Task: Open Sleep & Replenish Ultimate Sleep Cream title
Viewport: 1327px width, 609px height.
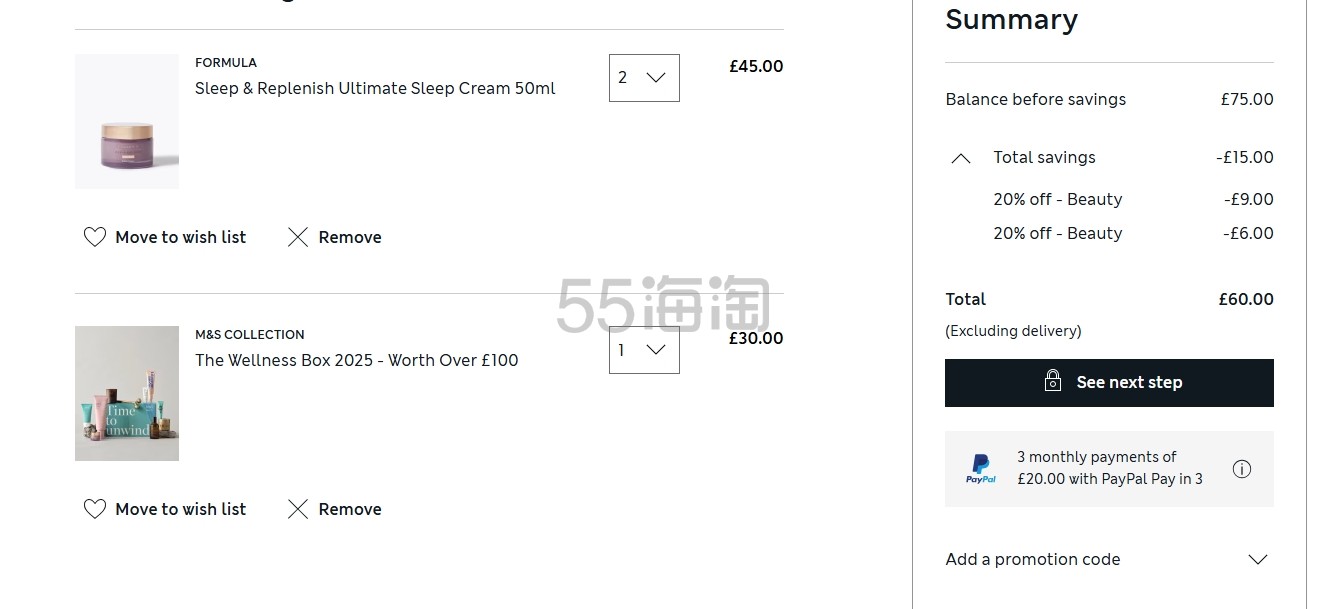Action: (375, 88)
